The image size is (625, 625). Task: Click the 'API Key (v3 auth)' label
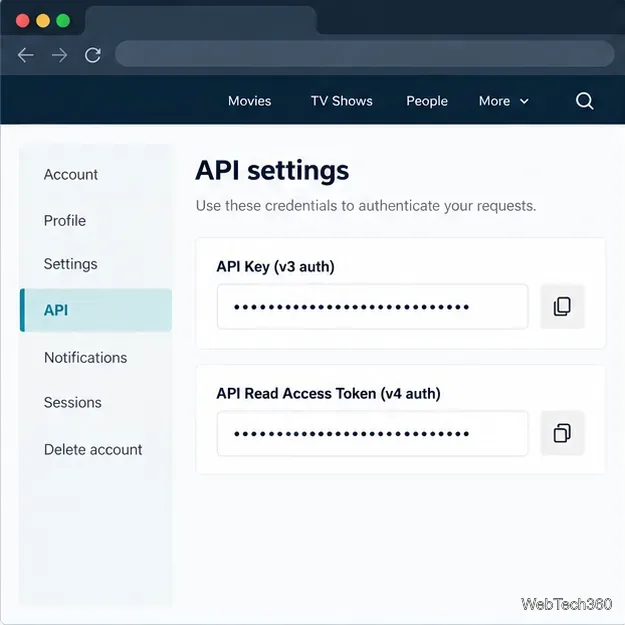point(275,267)
